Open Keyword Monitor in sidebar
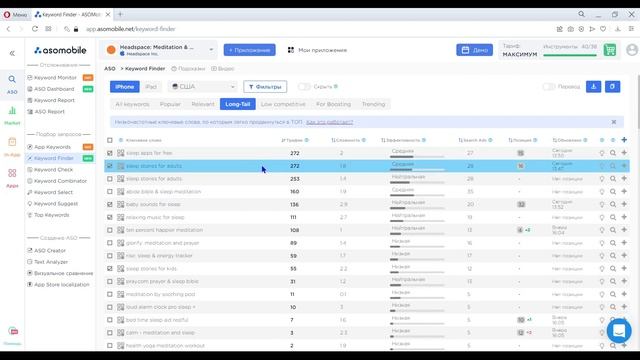Viewport: 640px width, 360px height. point(55,78)
